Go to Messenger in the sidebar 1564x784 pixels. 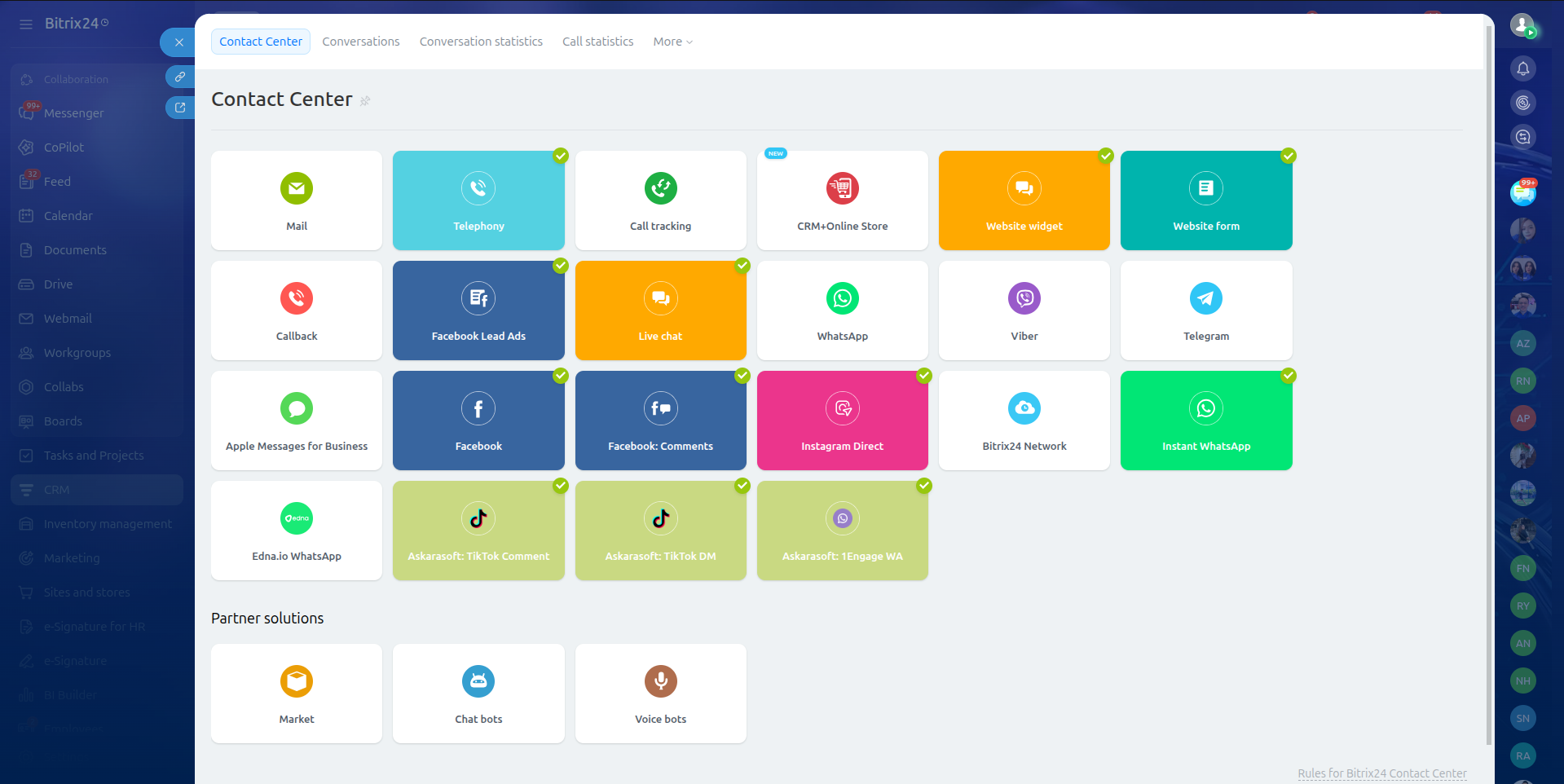[x=97, y=113]
